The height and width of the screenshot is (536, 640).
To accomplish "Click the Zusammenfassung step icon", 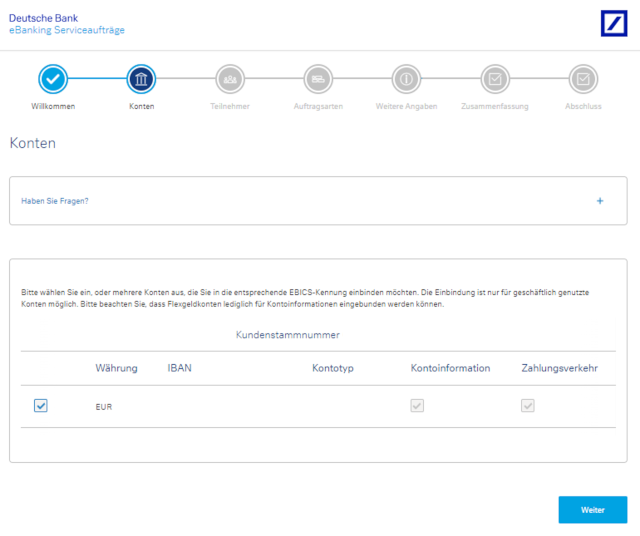I will [x=494, y=78].
